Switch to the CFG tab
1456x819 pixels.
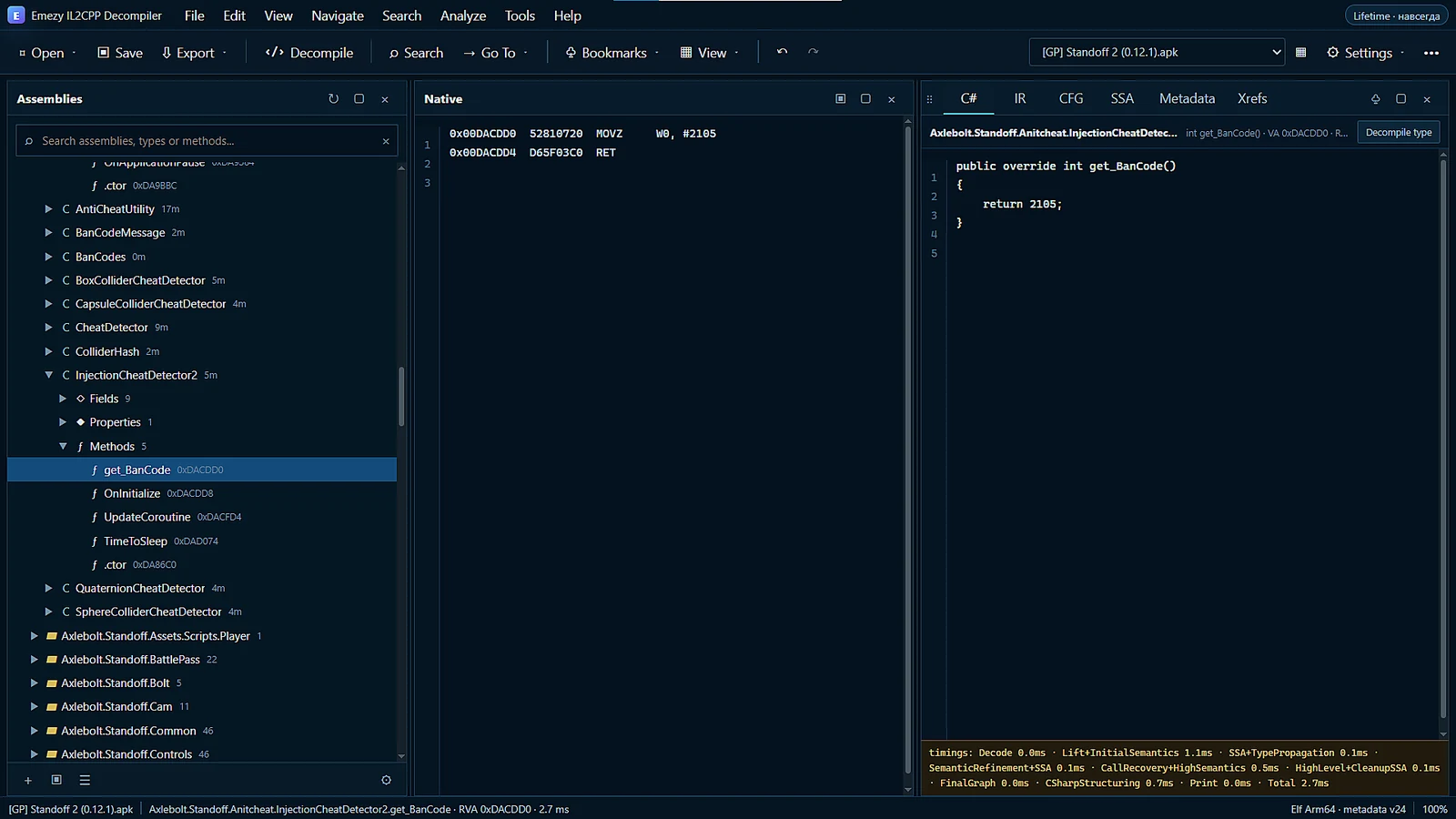(1071, 98)
